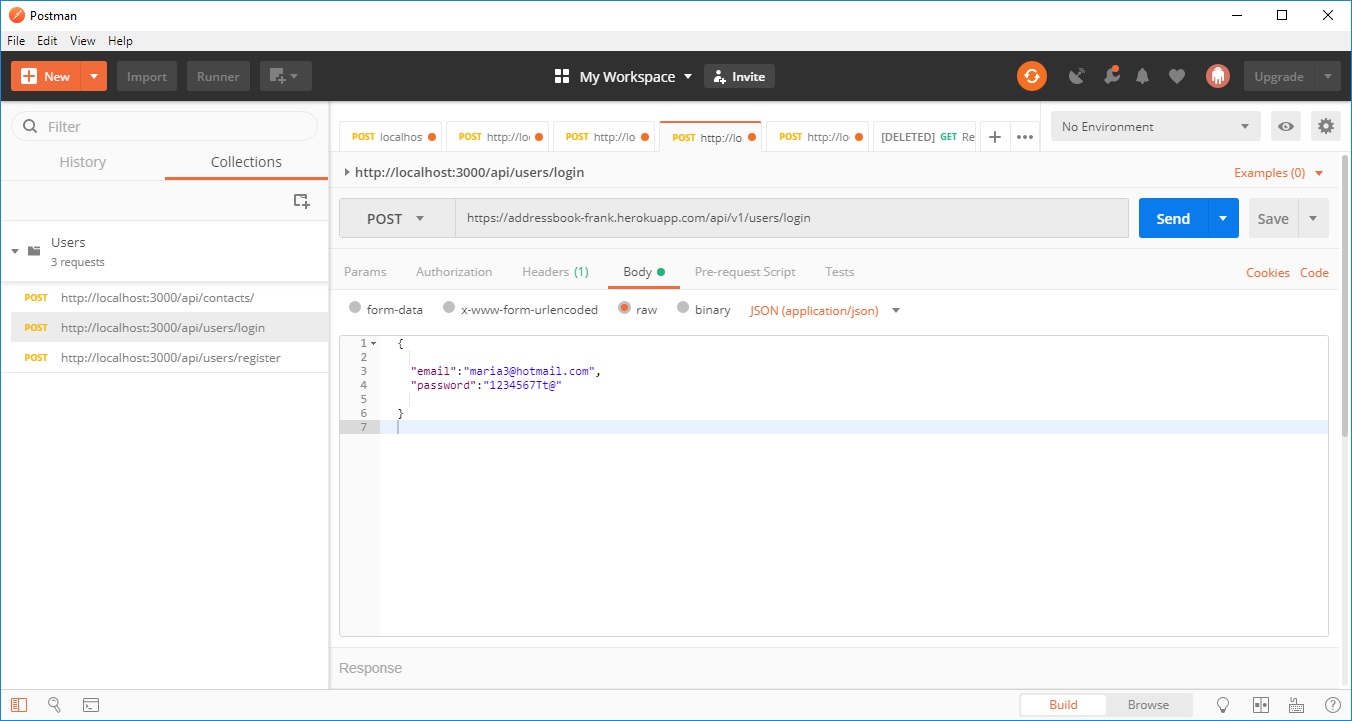1352x721 pixels.
Task: Select the [DELETED] GET request tab
Action: tap(925, 137)
